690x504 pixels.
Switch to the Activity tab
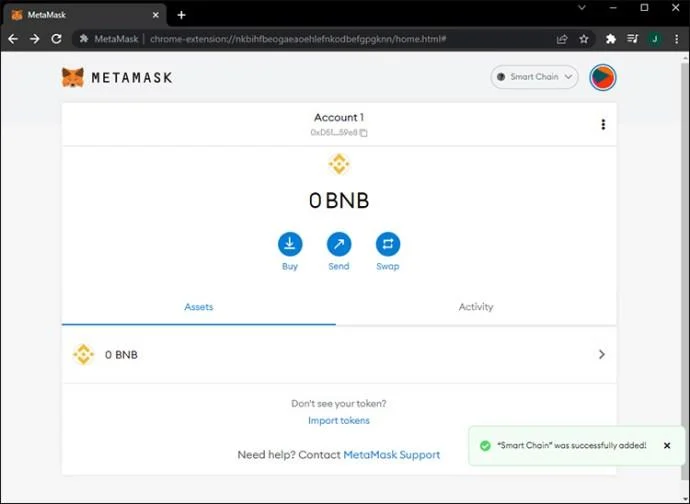[476, 307]
